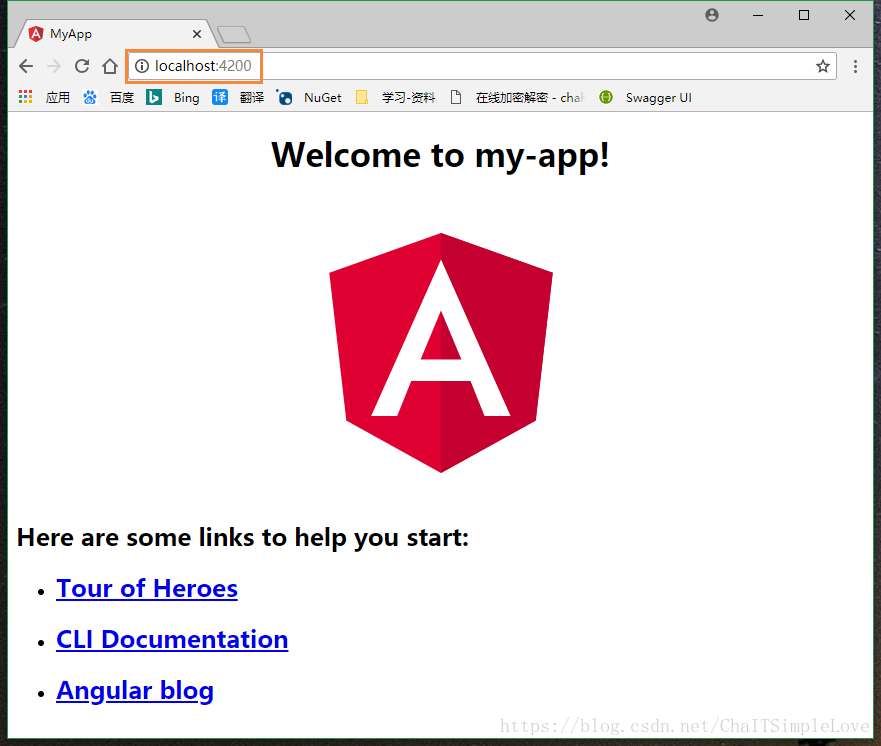Close the Chrome window
881x746 pixels.
(x=850, y=15)
